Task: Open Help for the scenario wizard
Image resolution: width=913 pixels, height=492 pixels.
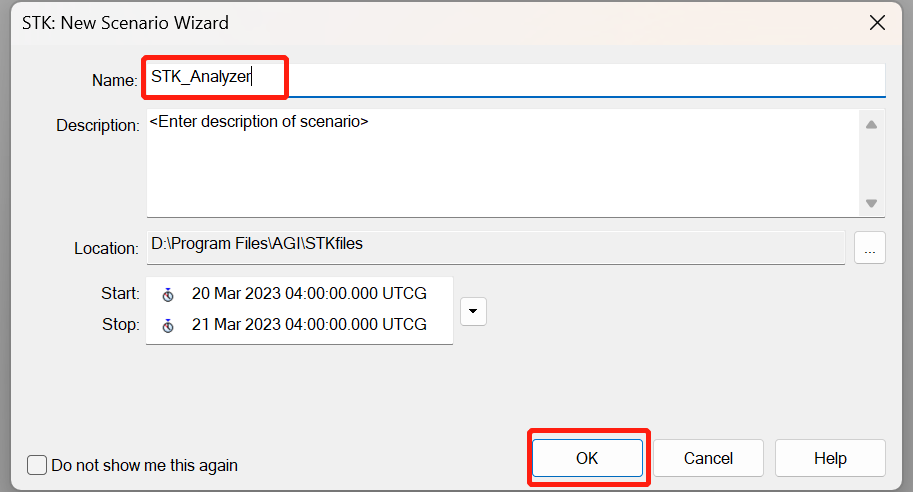Action: pos(830,458)
